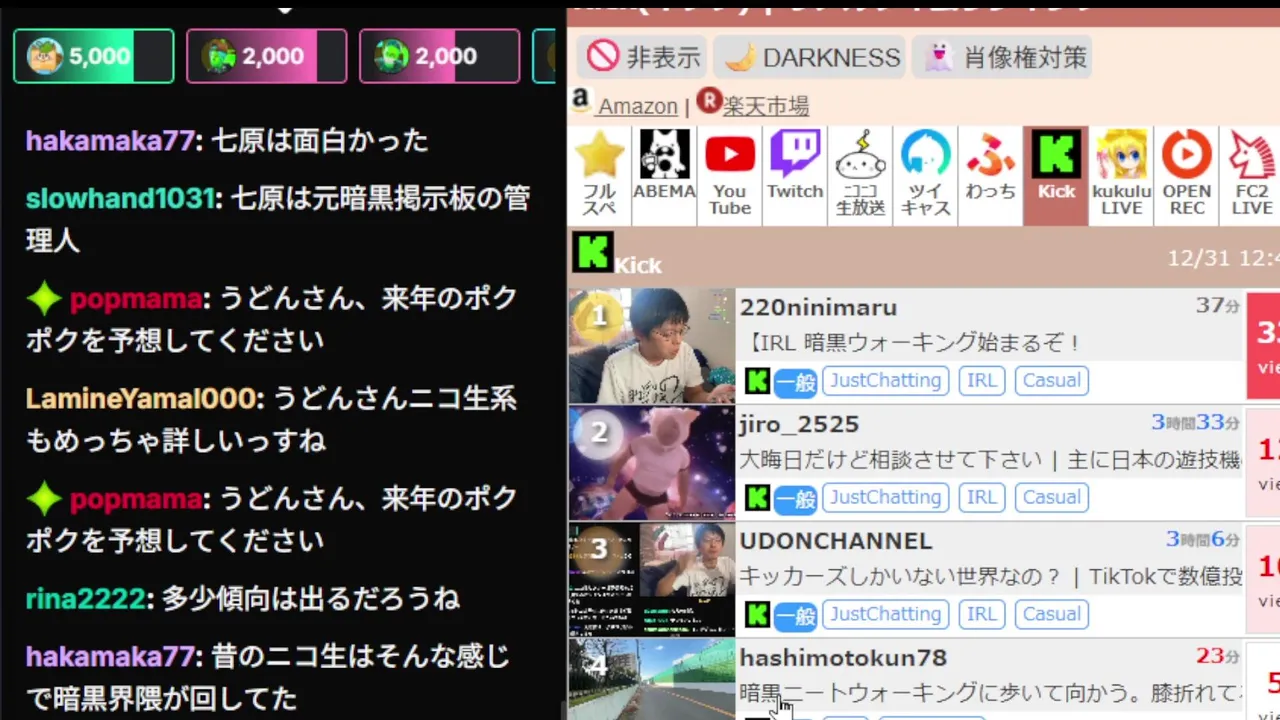Click JustChatting tag in 220ninimaru row
Viewport: 1280px width, 720px height.
click(885, 380)
